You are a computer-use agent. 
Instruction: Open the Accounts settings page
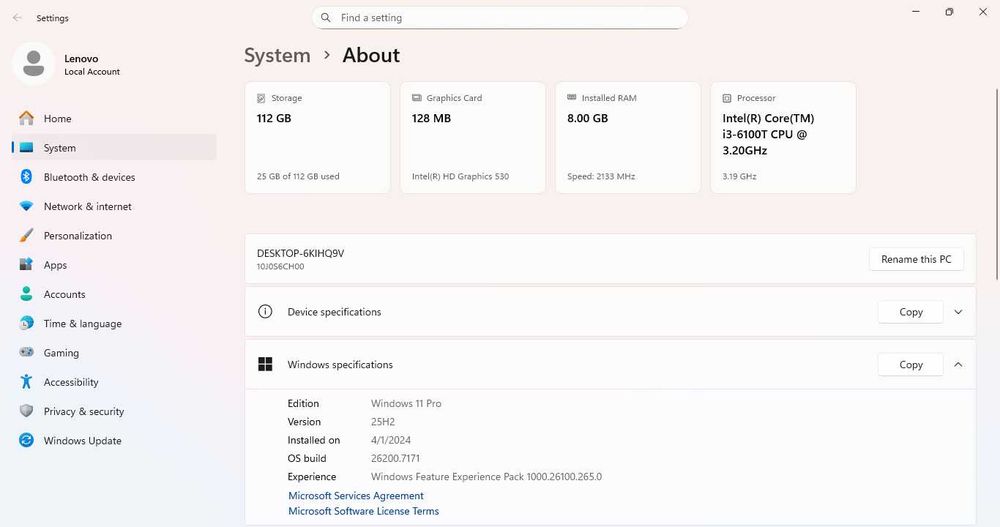coord(64,295)
